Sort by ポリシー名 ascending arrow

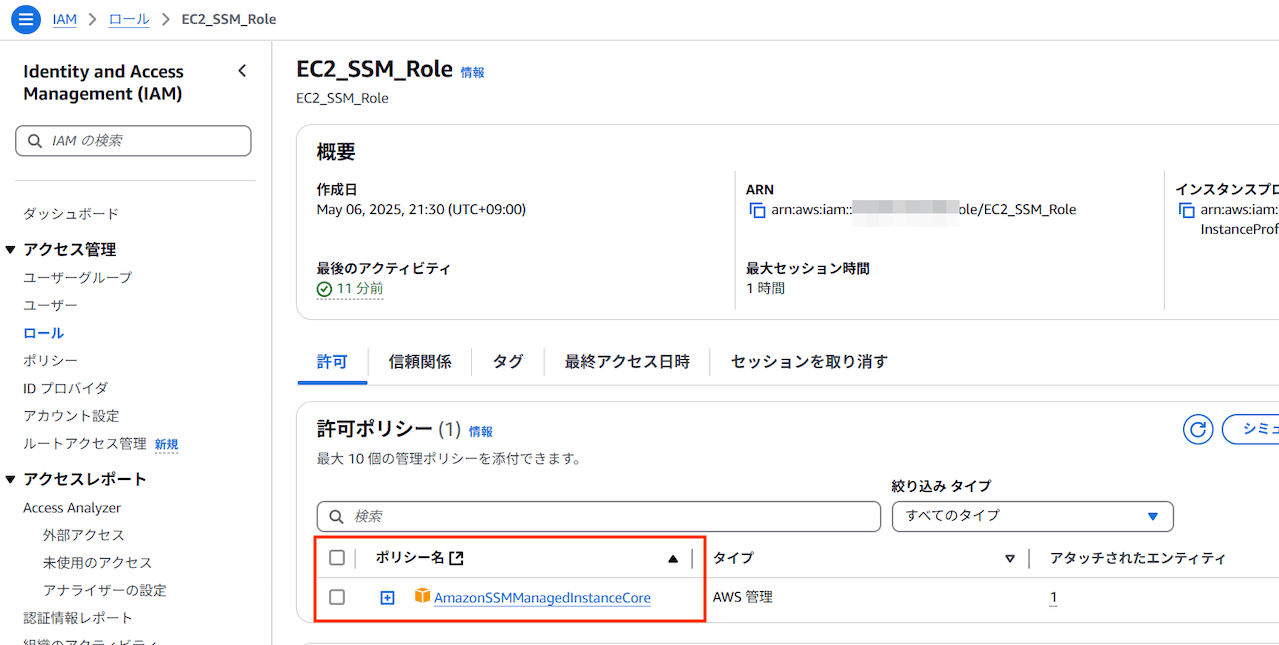(x=673, y=559)
